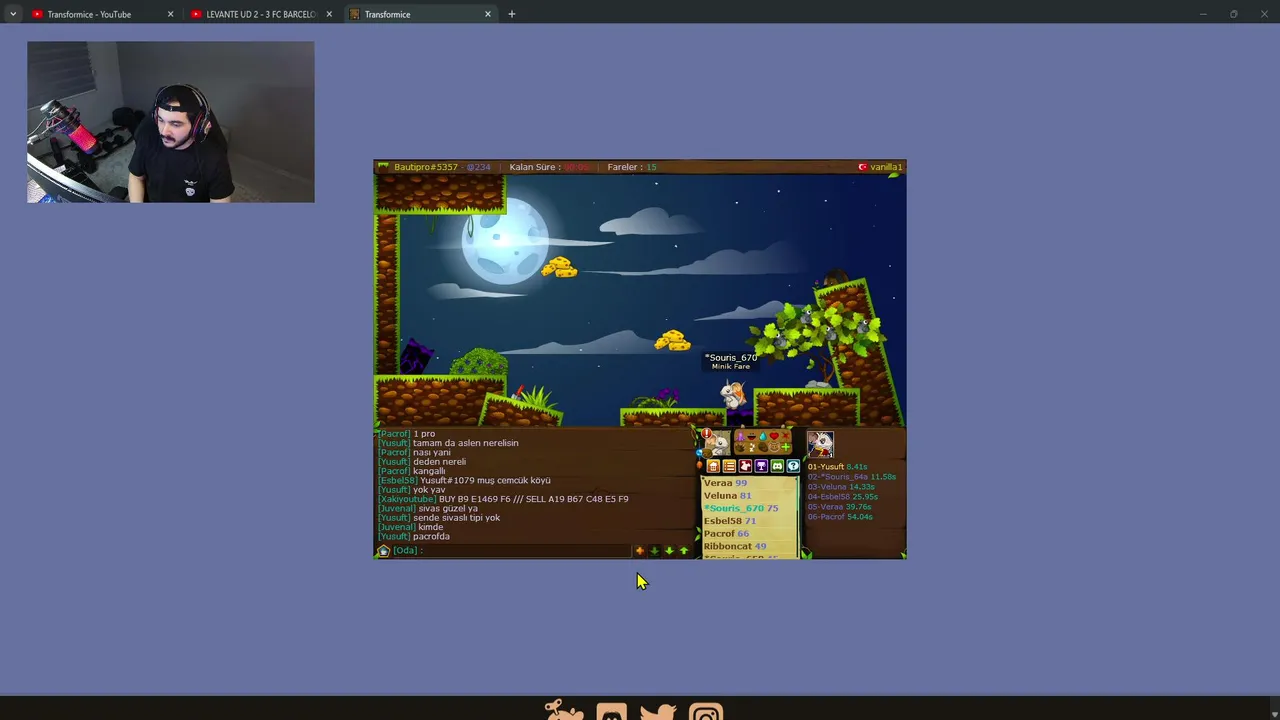
Task: Open a new browser tab with plus button
Action: [x=512, y=14]
